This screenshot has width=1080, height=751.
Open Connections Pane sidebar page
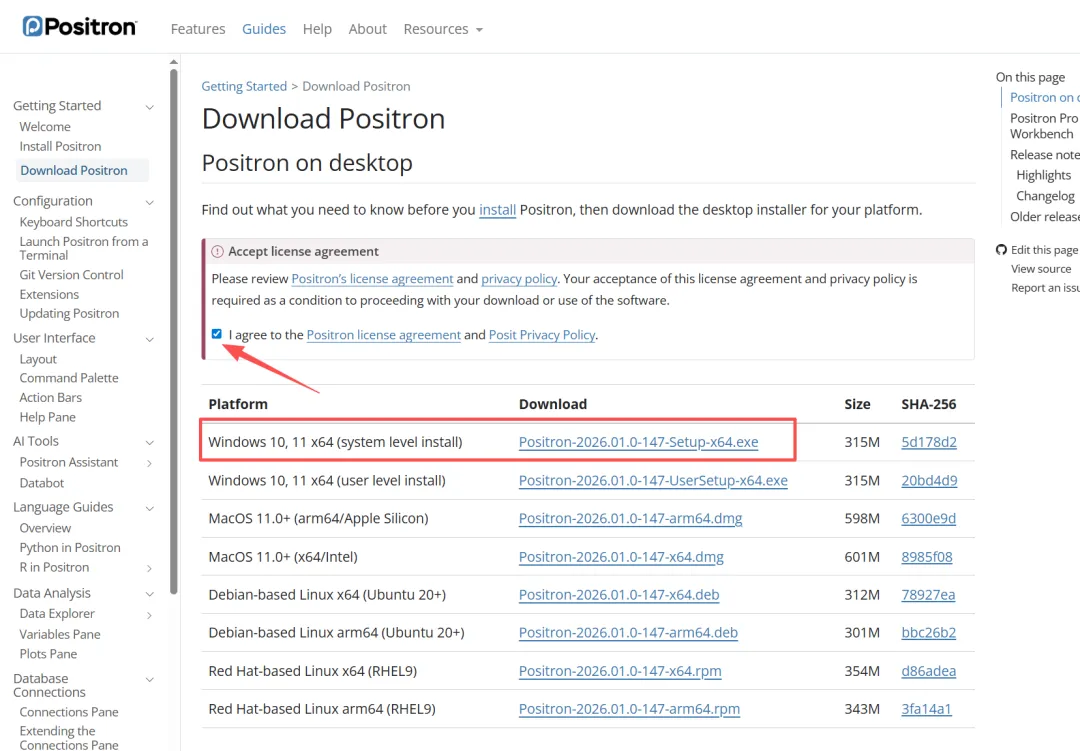point(69,712)
